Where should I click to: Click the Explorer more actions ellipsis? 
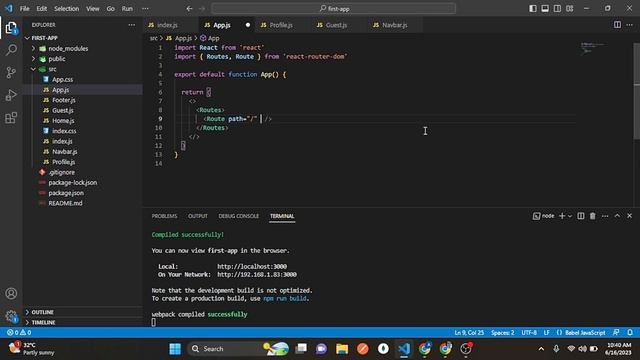[x=131, y=25]
